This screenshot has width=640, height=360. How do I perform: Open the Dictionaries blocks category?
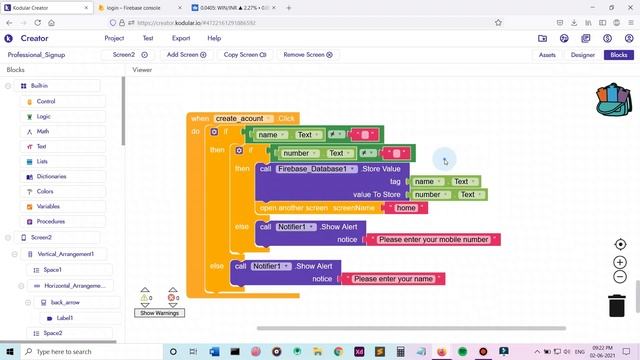(51, 177)
